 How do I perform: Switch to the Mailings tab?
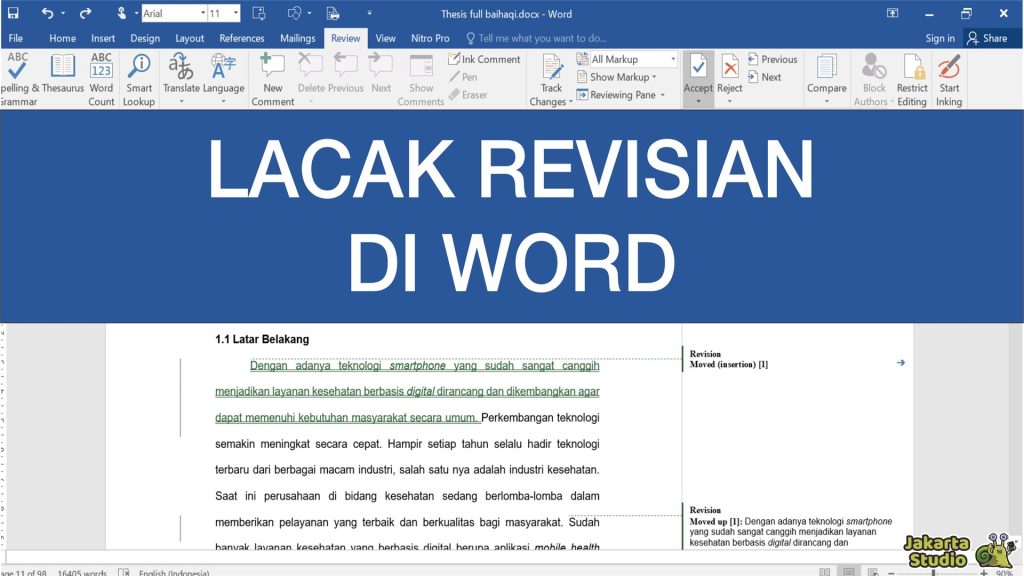click(x=298, y=39)
